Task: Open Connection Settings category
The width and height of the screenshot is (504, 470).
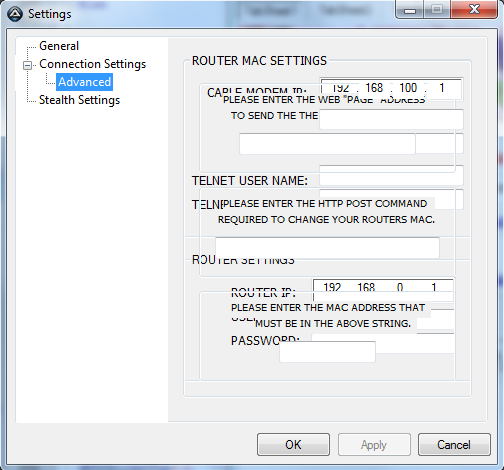Action: 92,64
